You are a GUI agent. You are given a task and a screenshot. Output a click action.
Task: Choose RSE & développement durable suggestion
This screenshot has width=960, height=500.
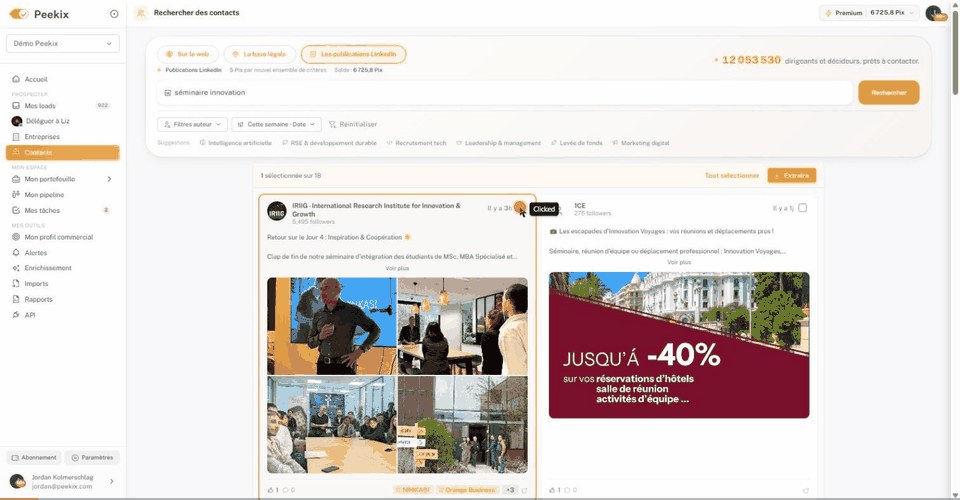coord(329,143)
